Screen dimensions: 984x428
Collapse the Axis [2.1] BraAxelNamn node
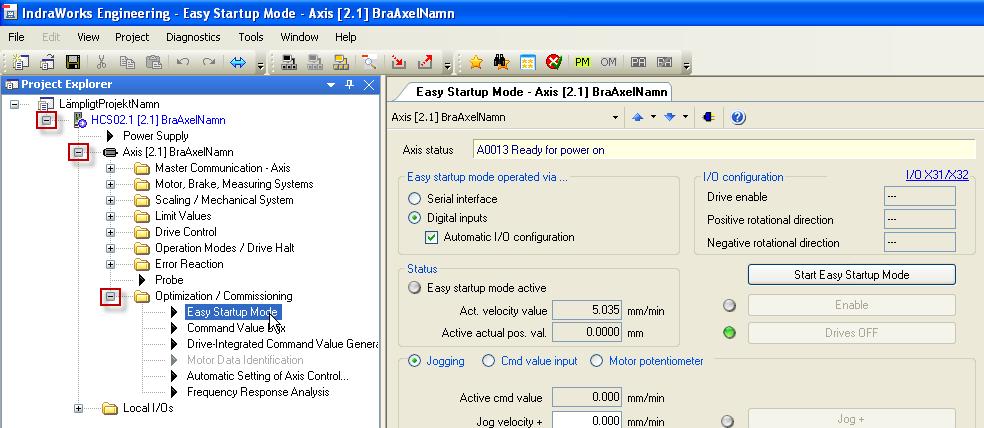[x=78, y=152]
